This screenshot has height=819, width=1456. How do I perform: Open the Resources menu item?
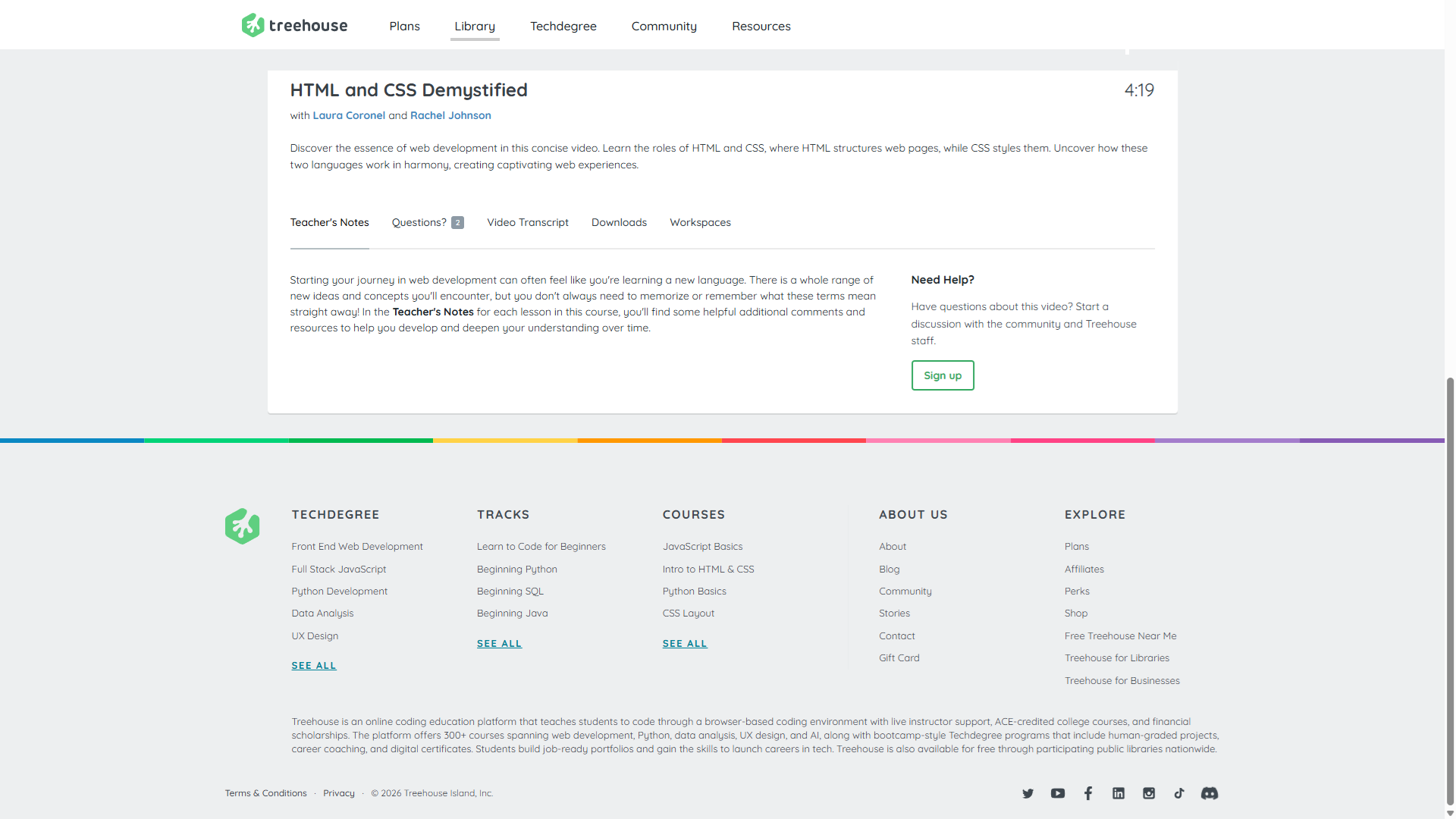click(761, 26)
